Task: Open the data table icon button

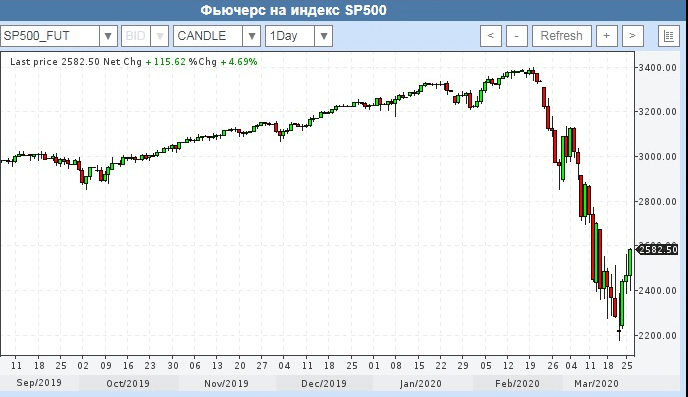Action: tap(669, 36)
